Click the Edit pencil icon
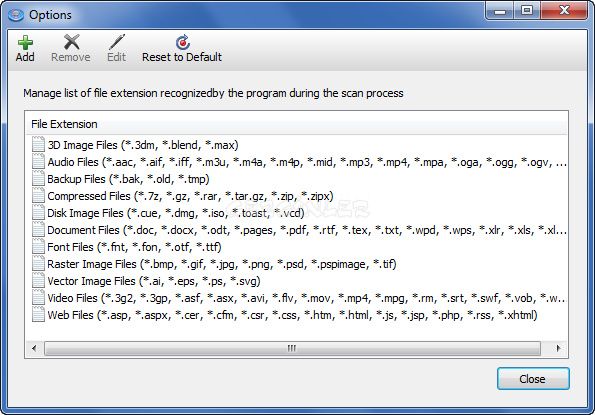595x415 pixels. tap(116, 42)
